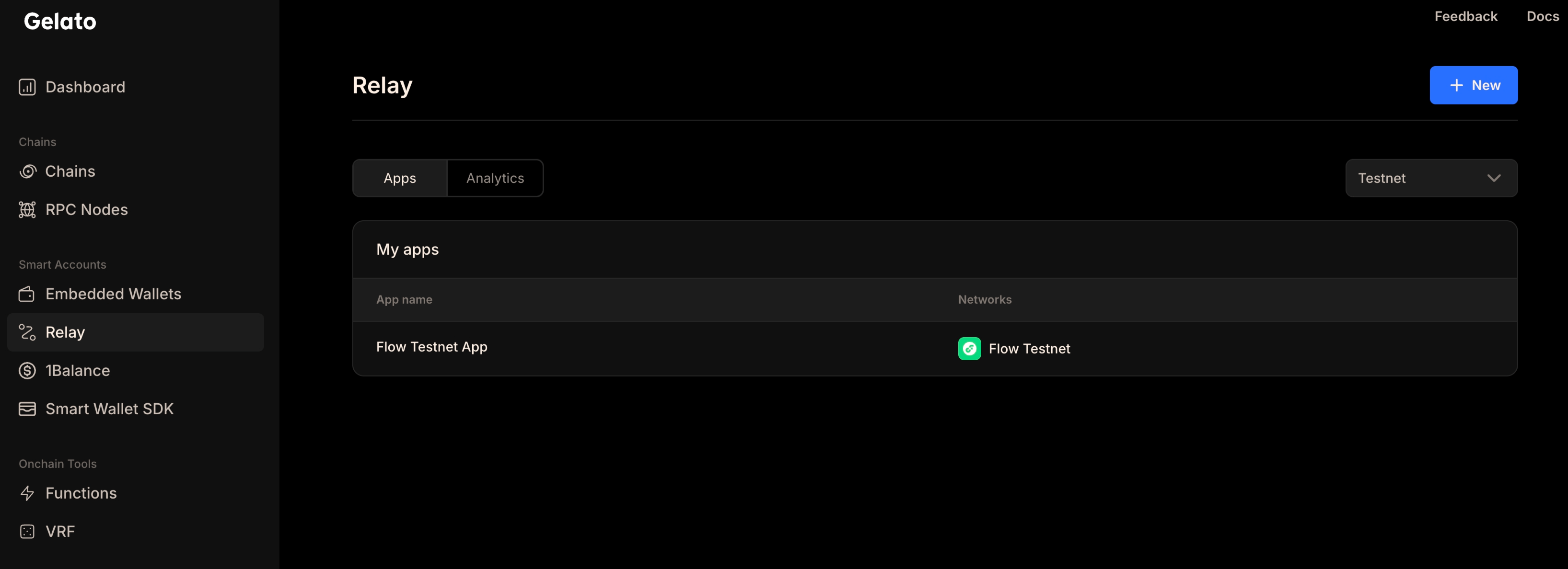Image resolution: width=1568 pixels, height=569 pixels.
Task: Click the Chains eye-shaped icon
Action: (28, 171)
